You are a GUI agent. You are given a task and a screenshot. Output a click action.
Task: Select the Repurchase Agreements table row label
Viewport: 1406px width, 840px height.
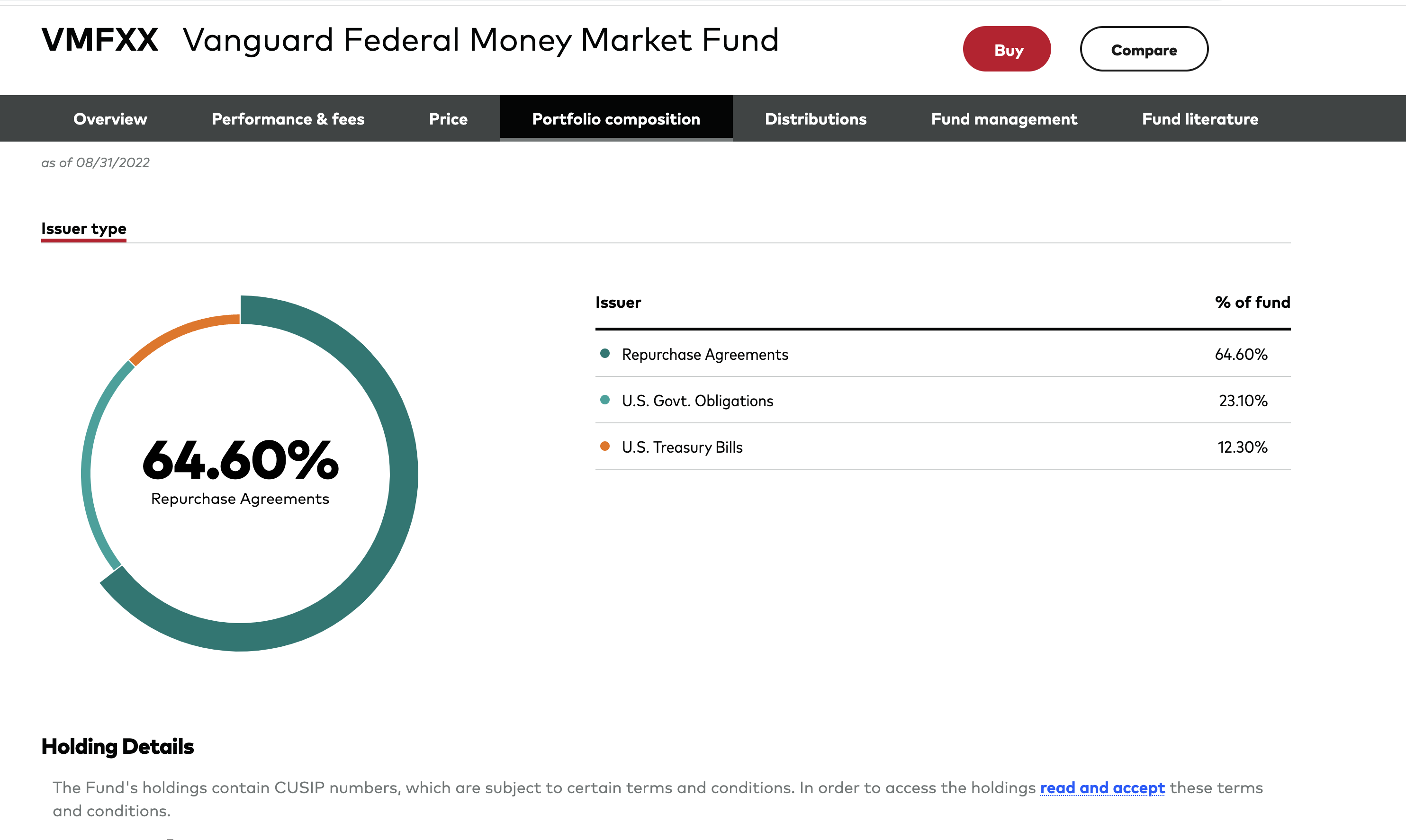(704, 355)
